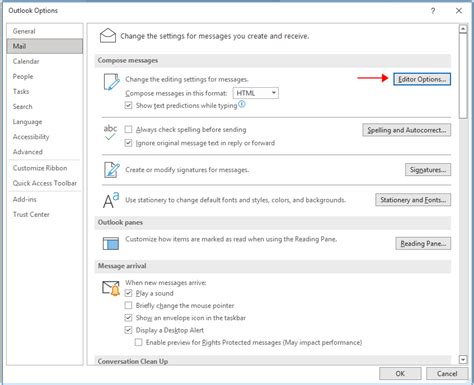This screenshot has width=474, height=385.
Task: Uncheck Play a sound
Action: (128, 293)
